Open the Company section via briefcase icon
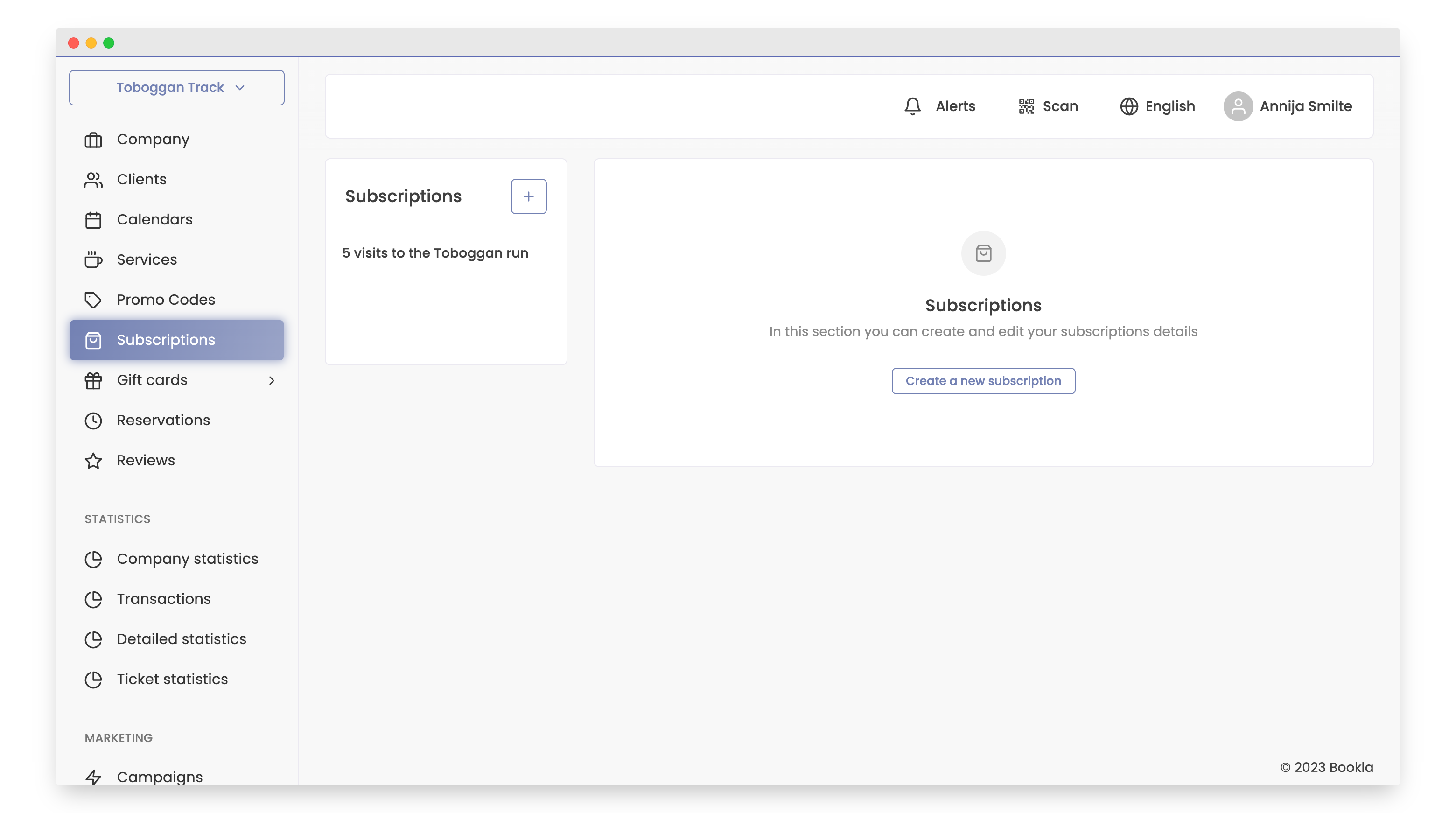This screenshot has height=813, width=1456. (93, 139)
